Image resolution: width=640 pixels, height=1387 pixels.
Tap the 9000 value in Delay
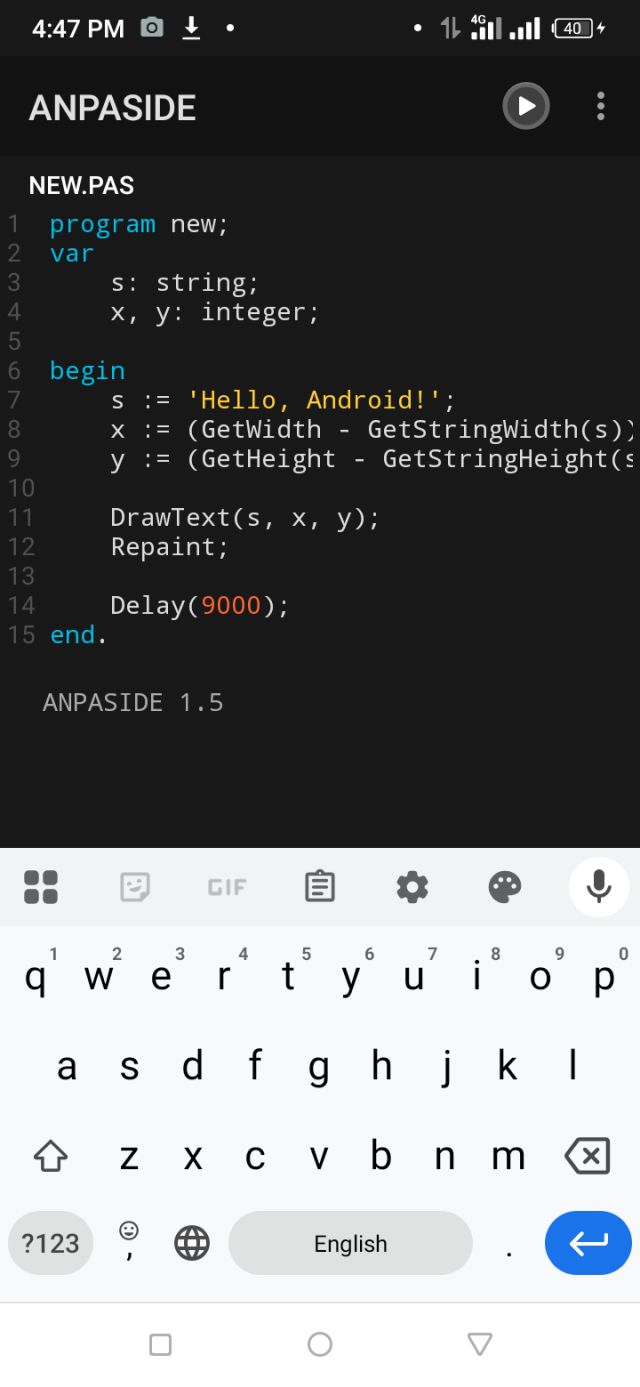pos(231,605)
